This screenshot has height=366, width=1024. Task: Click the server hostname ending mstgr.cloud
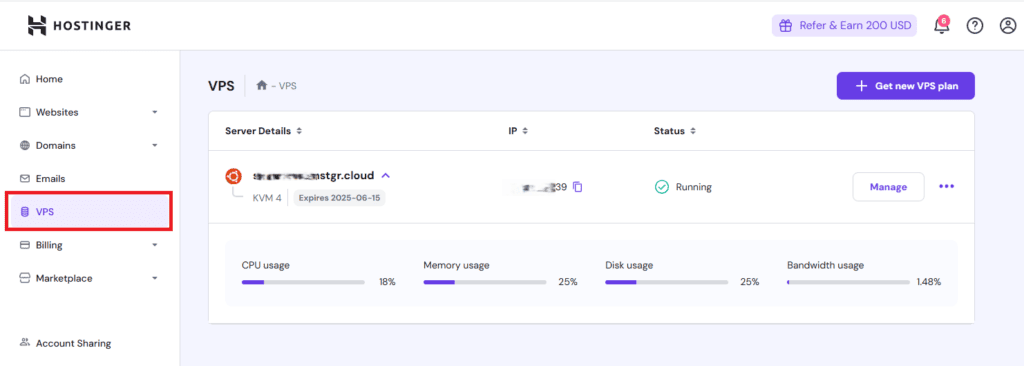click(x=313, y=175)
